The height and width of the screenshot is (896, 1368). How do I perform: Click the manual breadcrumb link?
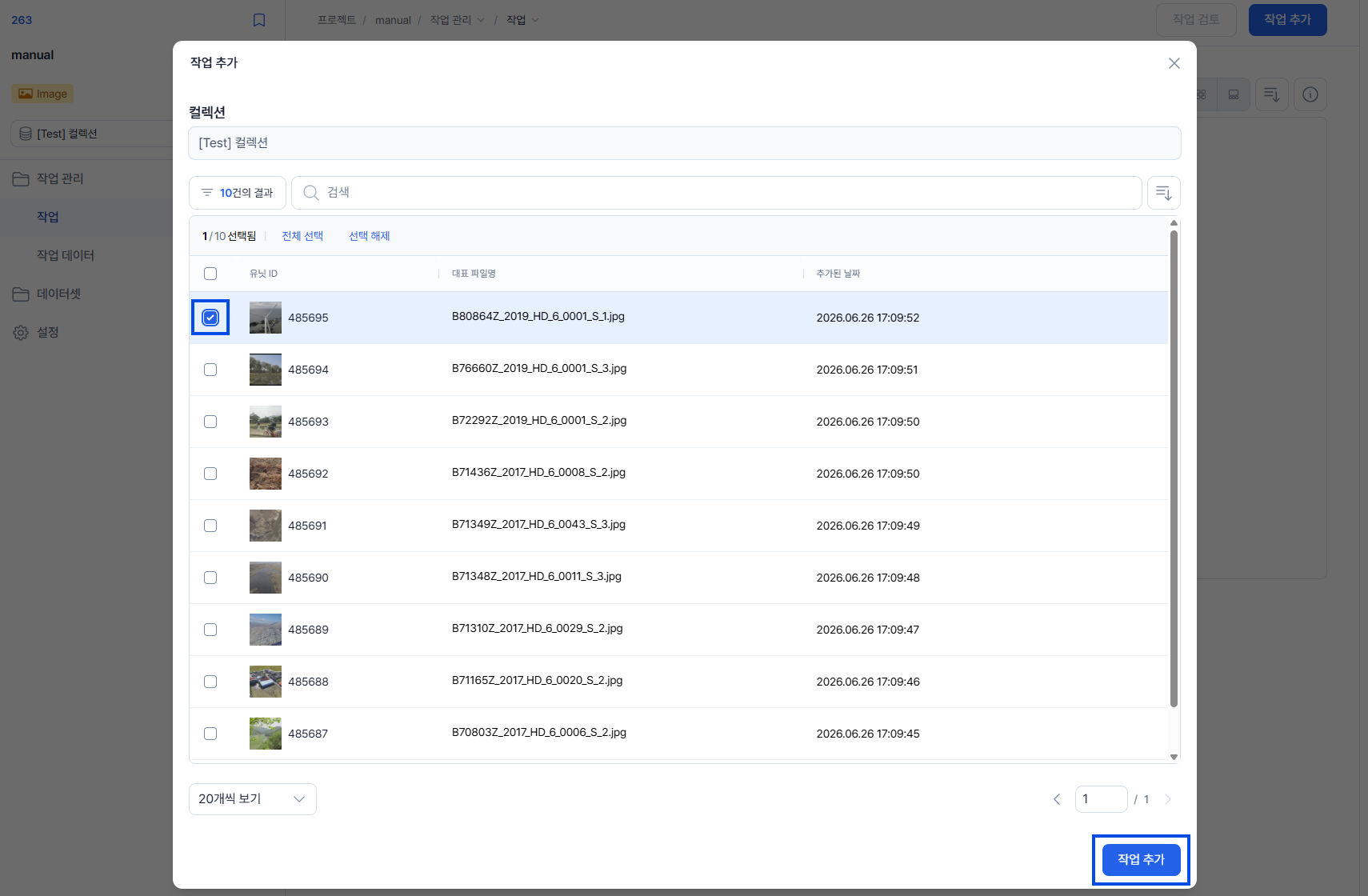[x=393, y=20]
